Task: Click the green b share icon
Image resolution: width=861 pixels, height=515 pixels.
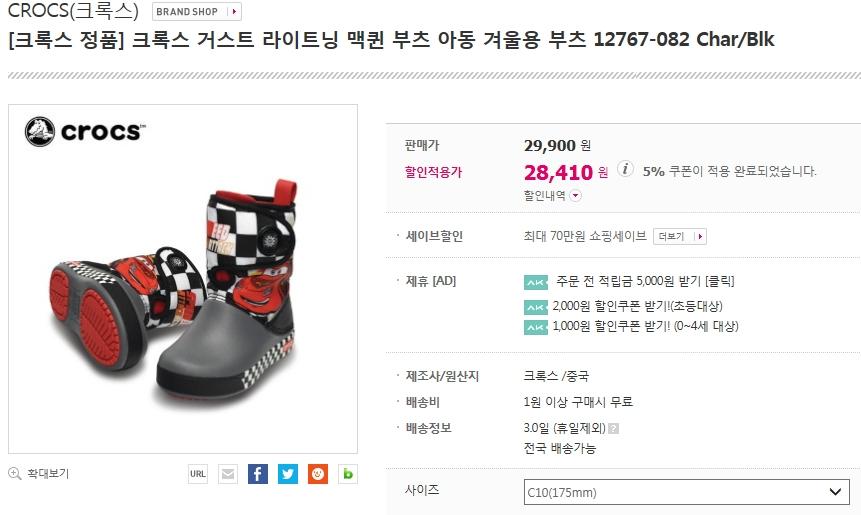Action: [348, 474]
